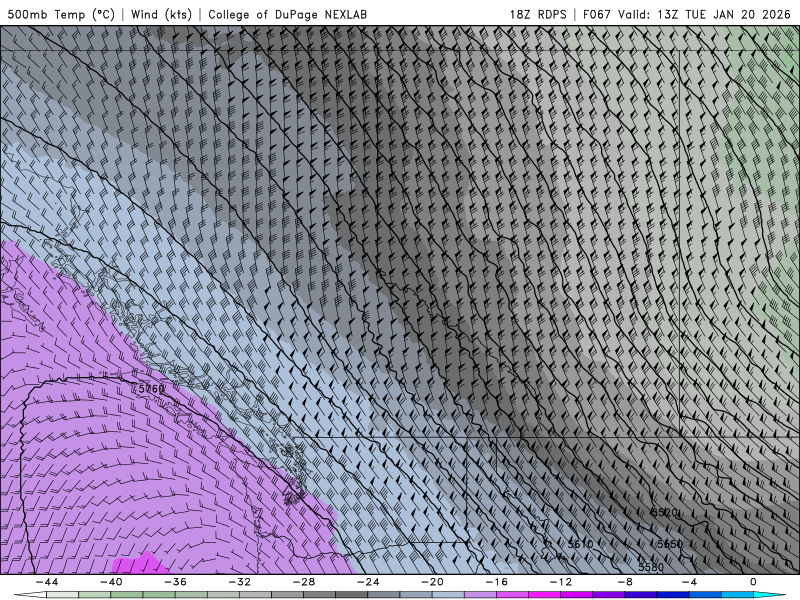Screen dimensions: 800x600
Task: Click the 5550 contour label
Action: tap(670, 544)
